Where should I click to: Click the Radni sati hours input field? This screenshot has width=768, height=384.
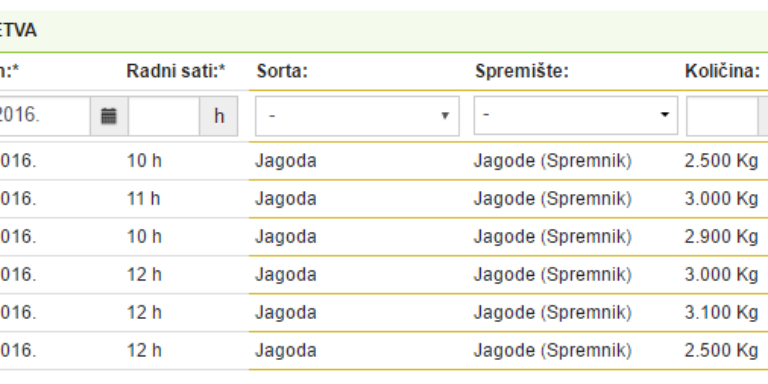[x=164, y=116]
